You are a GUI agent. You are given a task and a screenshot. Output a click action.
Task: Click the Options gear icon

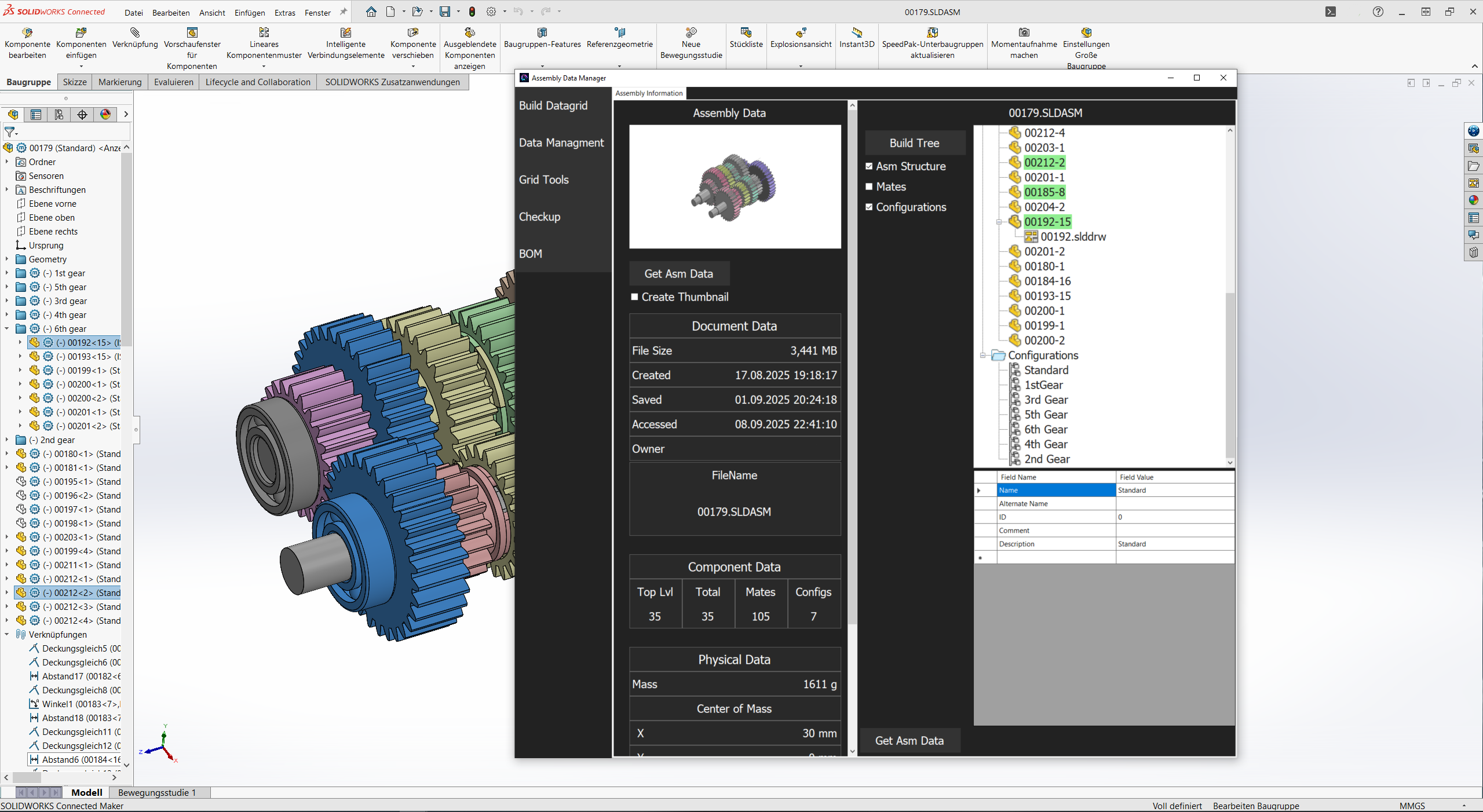point(491,12)
